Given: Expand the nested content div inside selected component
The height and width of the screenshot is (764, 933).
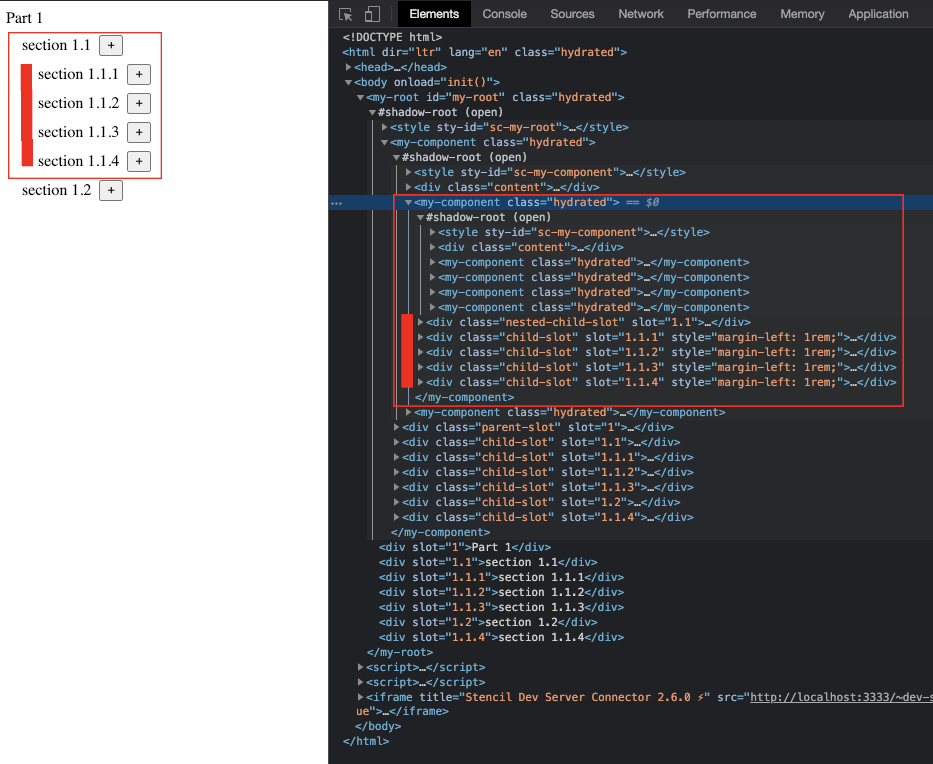Looking at the screenshot, I should click(433, 248).
